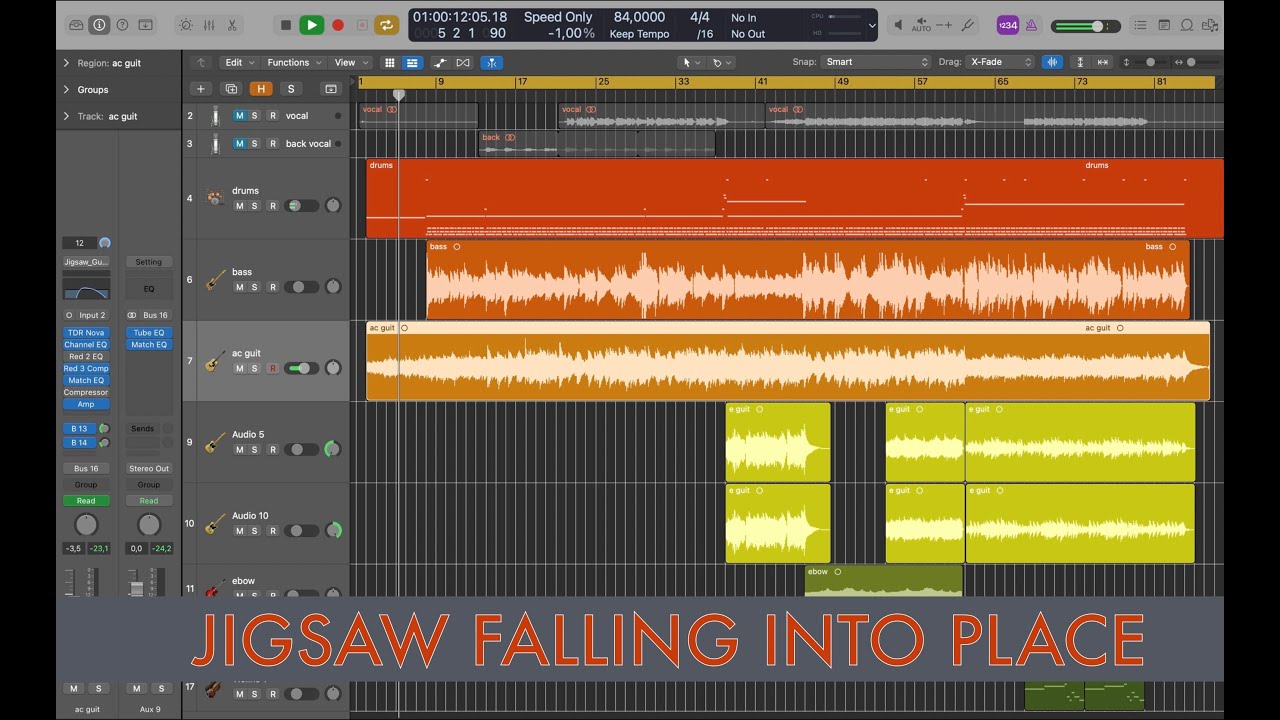Open the View menu in tracks area

coord(350,62)
